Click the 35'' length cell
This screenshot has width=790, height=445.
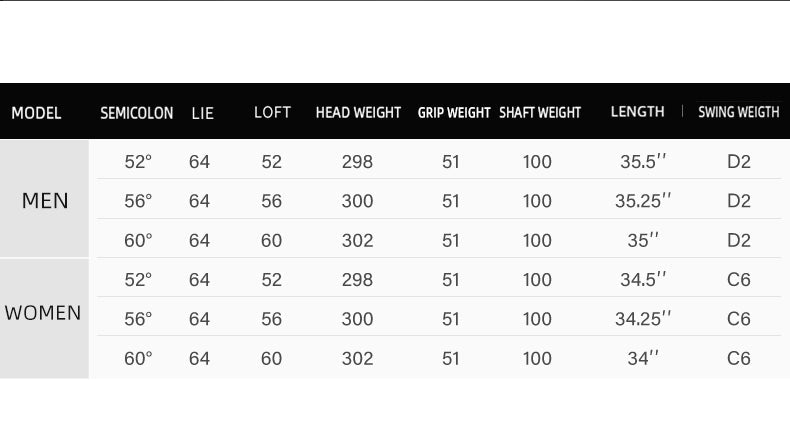click(643, 240)
